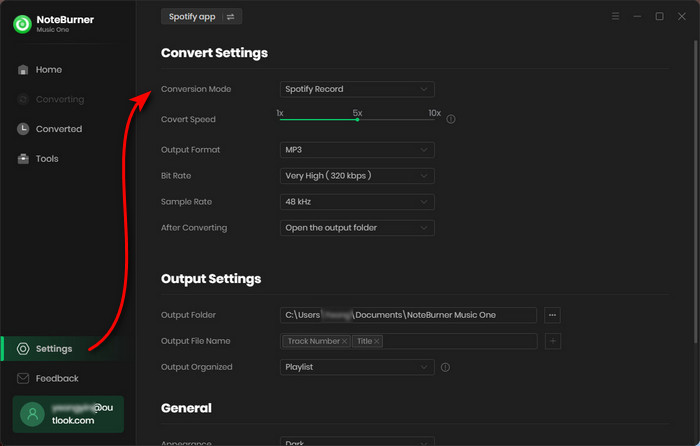Click the Feedback link
This screenshot has width=700, height=446.
(x=56, y=379)
